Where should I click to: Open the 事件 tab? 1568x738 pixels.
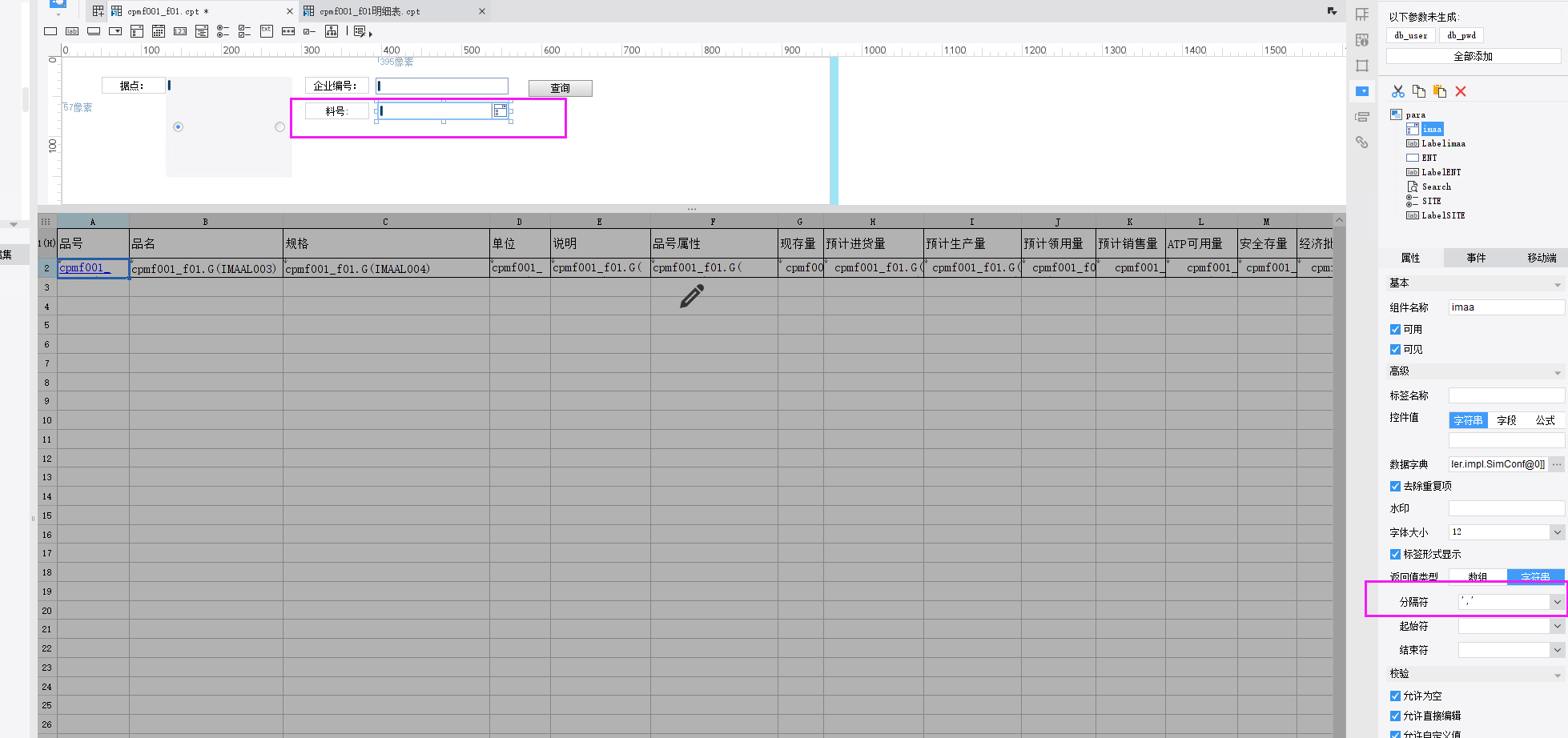tap(1476, 258)
